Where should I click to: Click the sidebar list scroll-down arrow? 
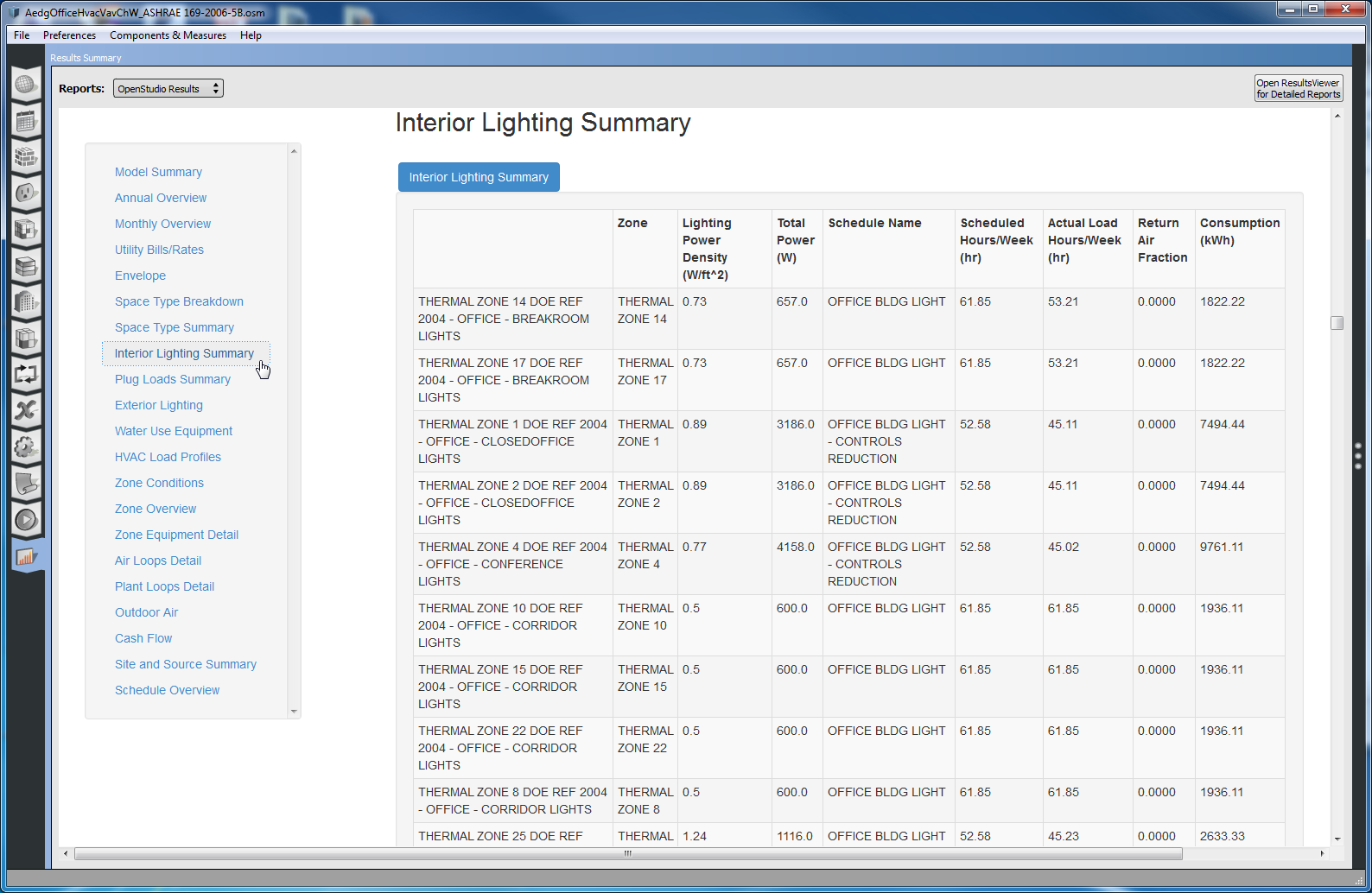pos(294,712)
